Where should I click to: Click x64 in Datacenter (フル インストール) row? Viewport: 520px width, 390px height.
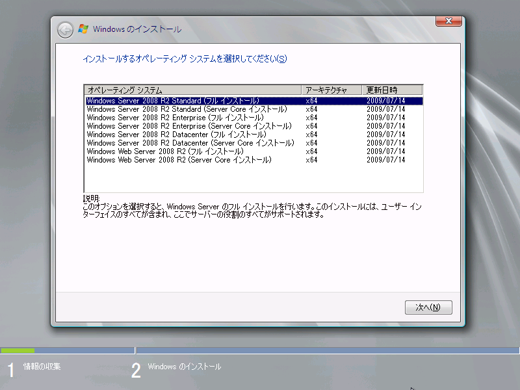coord(311,135)
